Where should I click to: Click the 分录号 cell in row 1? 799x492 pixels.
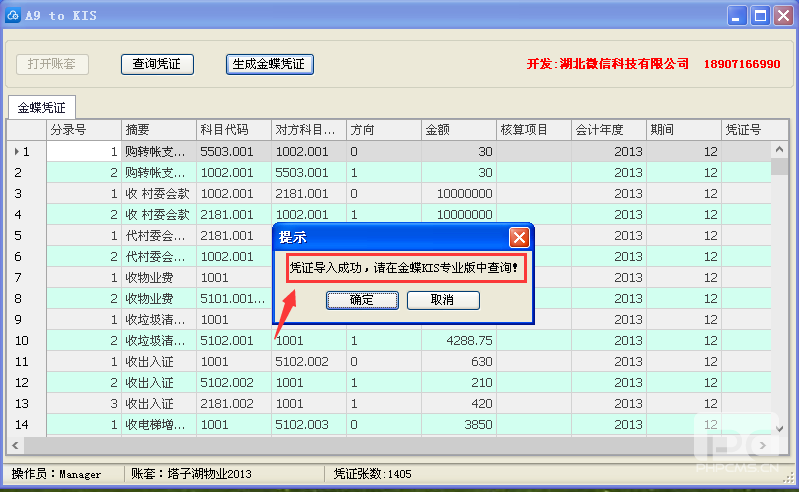83,152
